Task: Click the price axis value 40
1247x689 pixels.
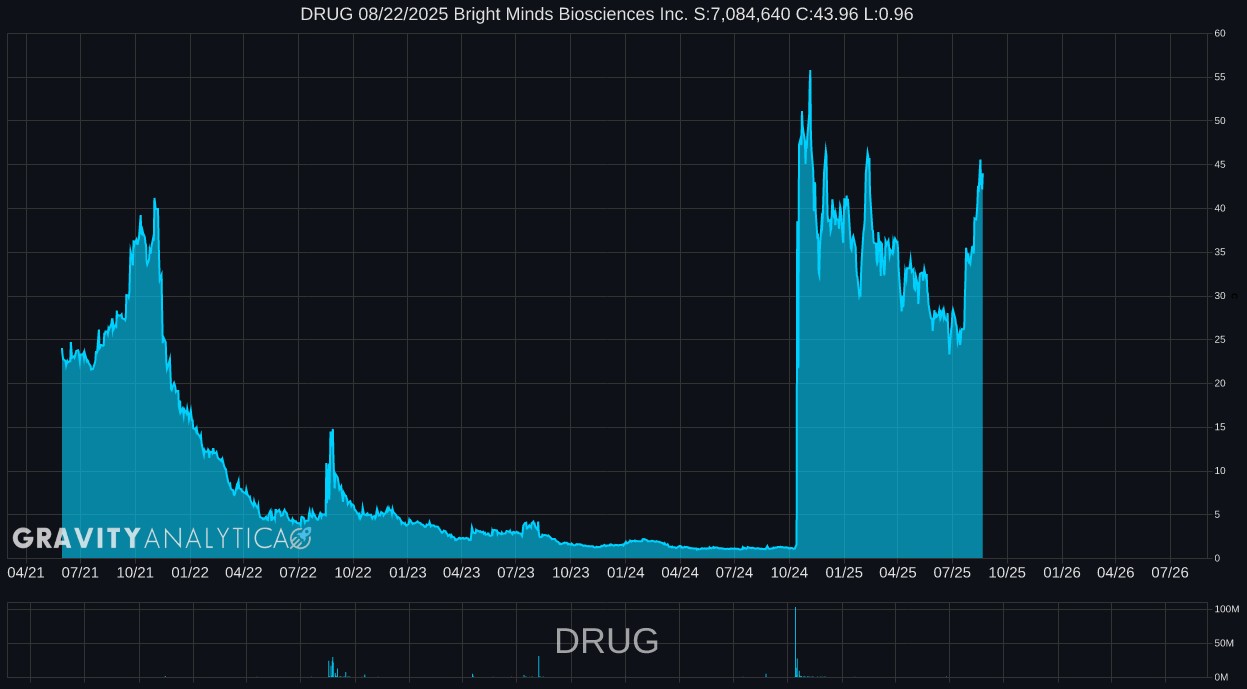Action: pos(1220,209)
